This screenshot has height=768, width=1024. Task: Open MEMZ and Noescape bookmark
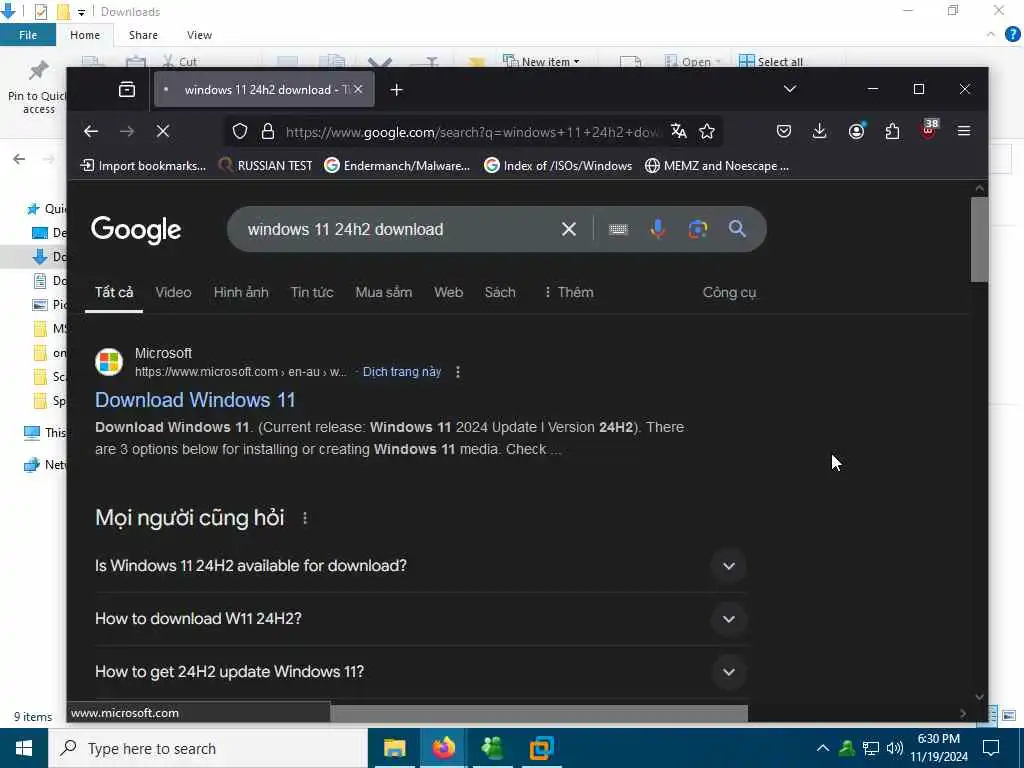[717, 166]
